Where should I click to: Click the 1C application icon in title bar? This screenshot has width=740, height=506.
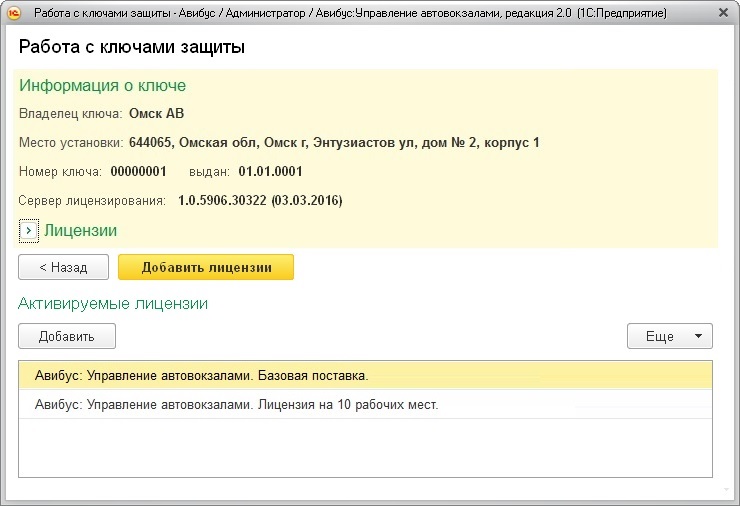(15, 15)
